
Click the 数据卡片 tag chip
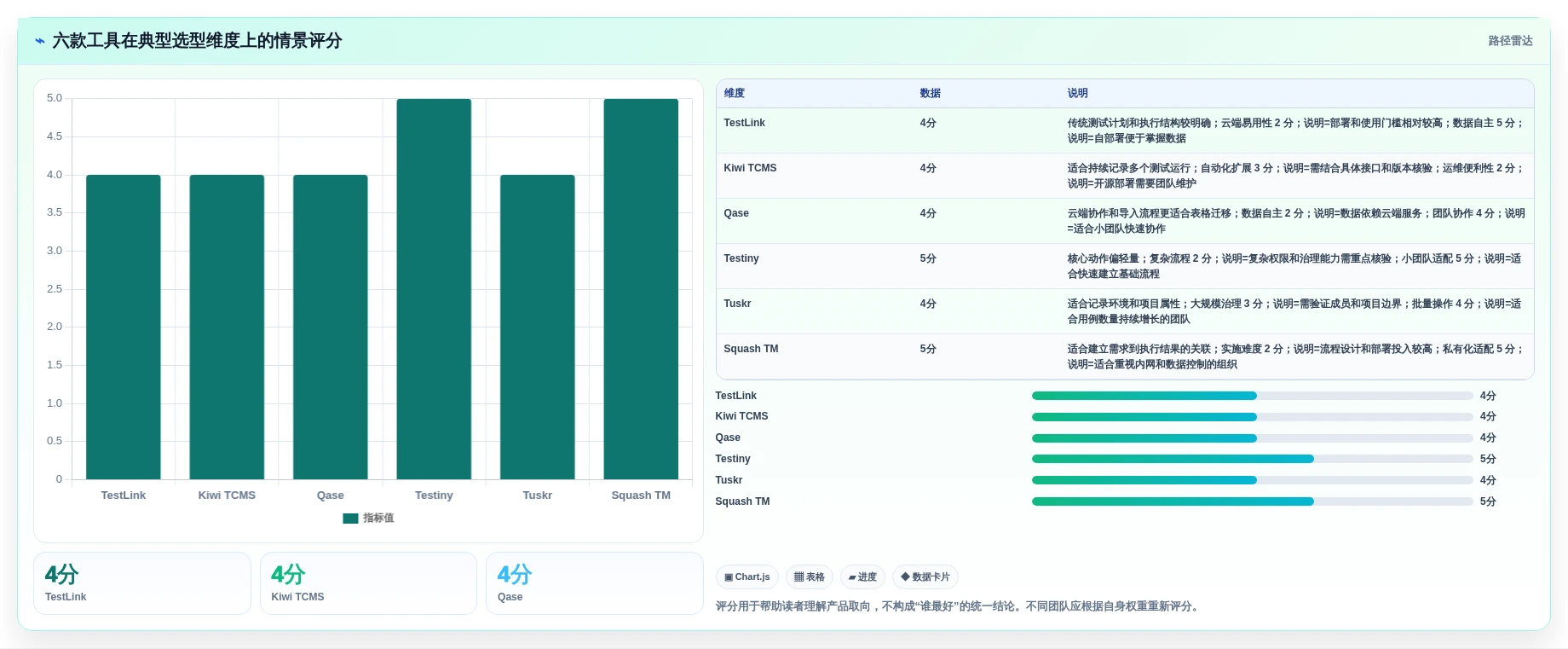click(925, 577)
